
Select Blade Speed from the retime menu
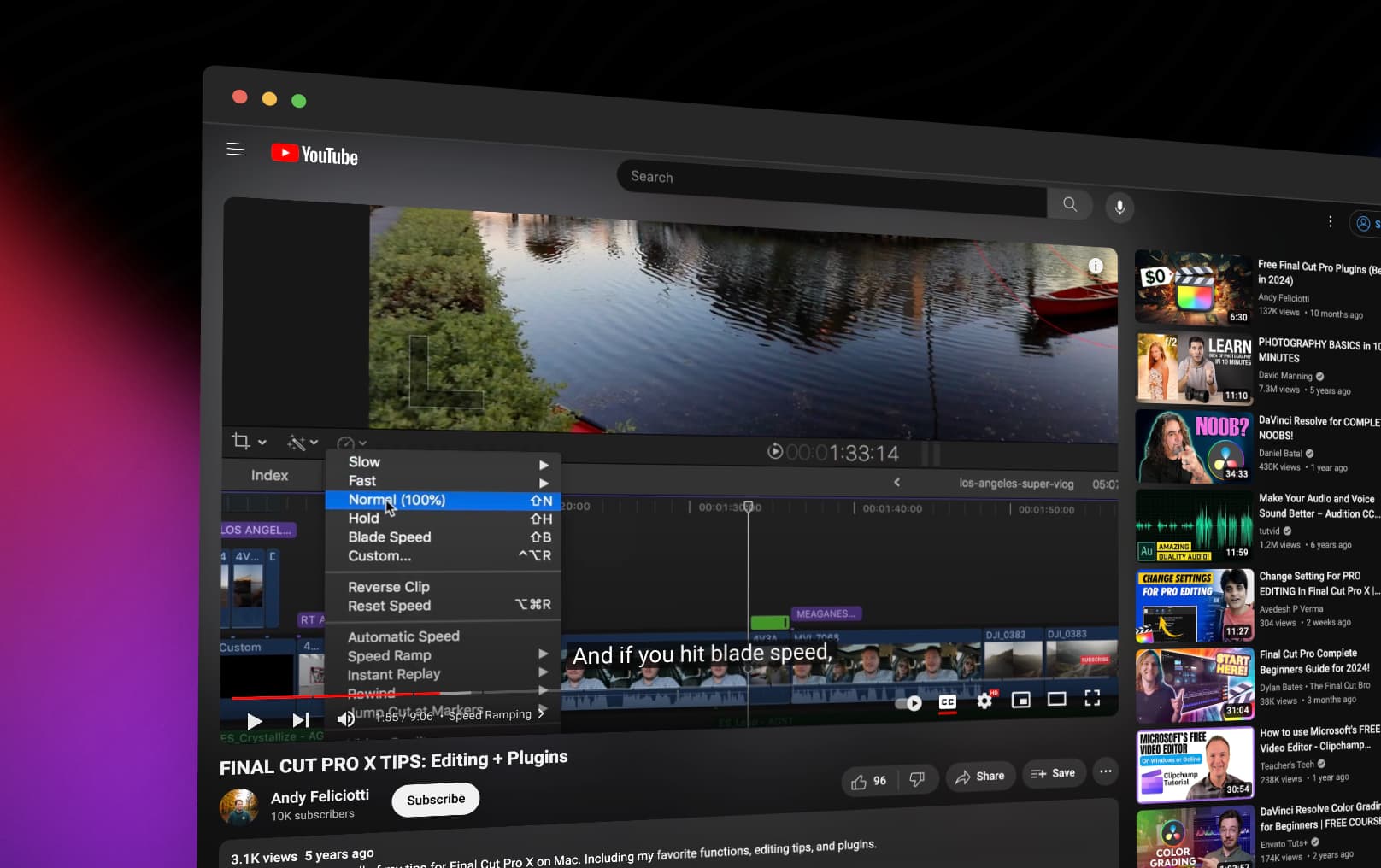click(x=390, y=537)
